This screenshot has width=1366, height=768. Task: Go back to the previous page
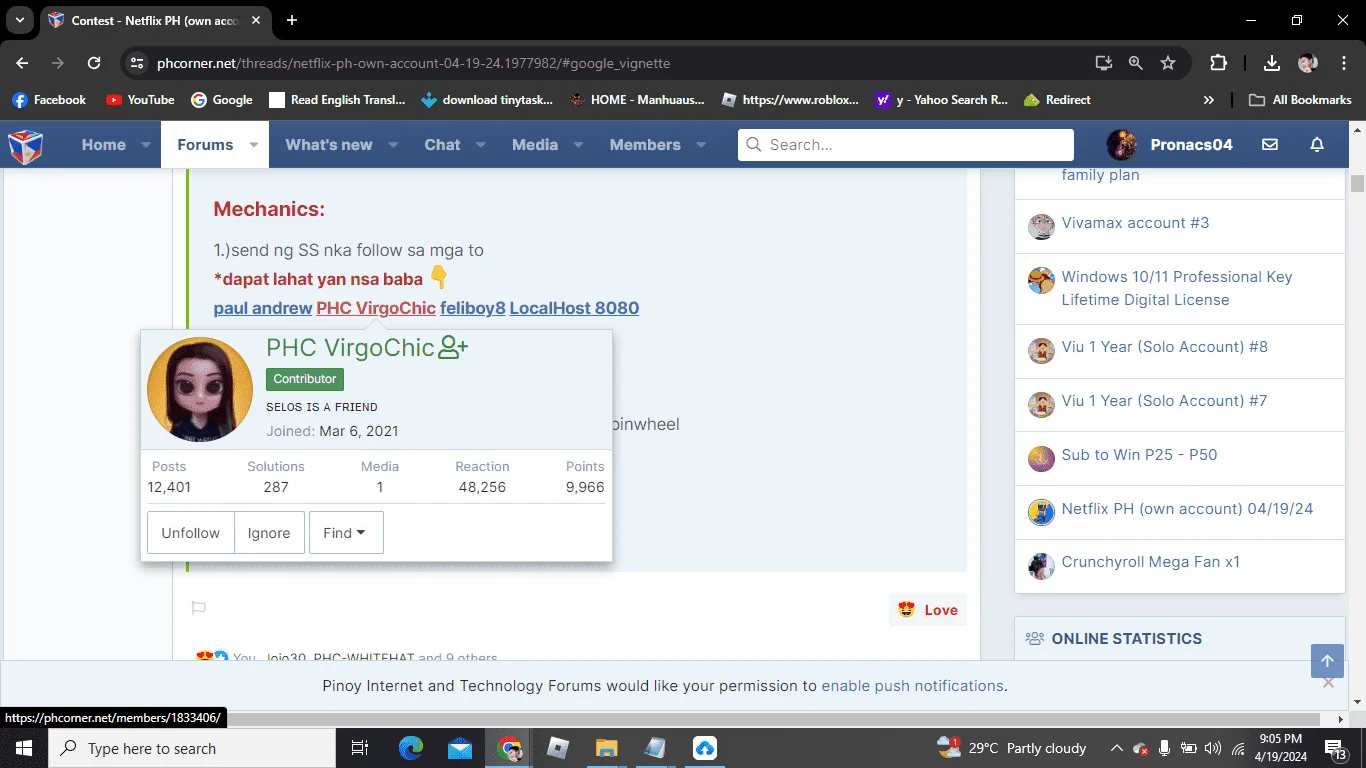[23, 63]
